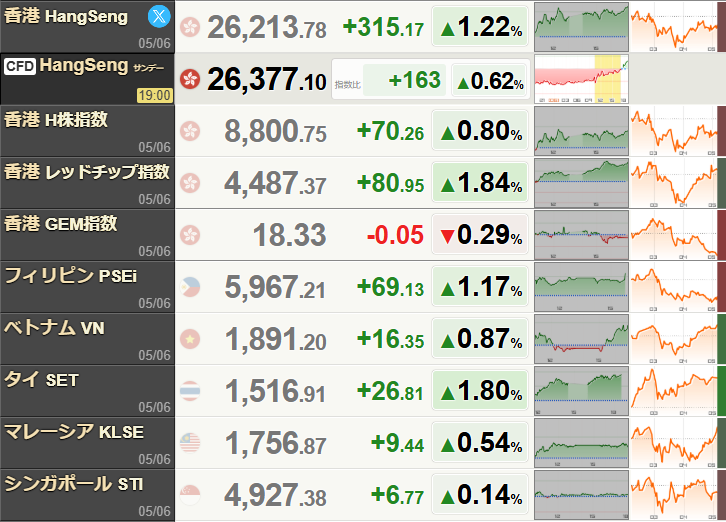Click the red change value -0.05

pos(395,235)
